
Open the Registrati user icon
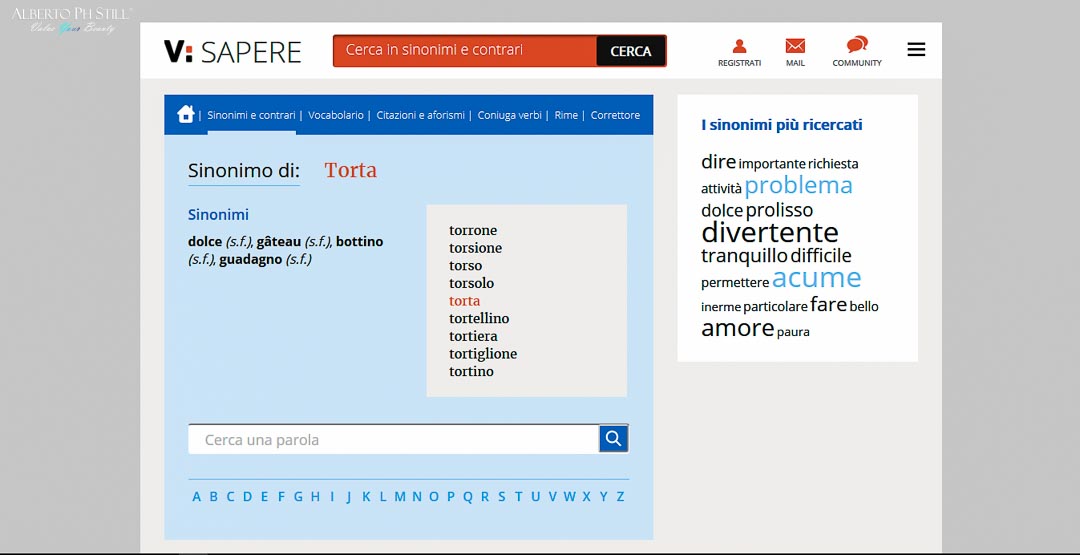pyautogui.click(x=739, y=46)
